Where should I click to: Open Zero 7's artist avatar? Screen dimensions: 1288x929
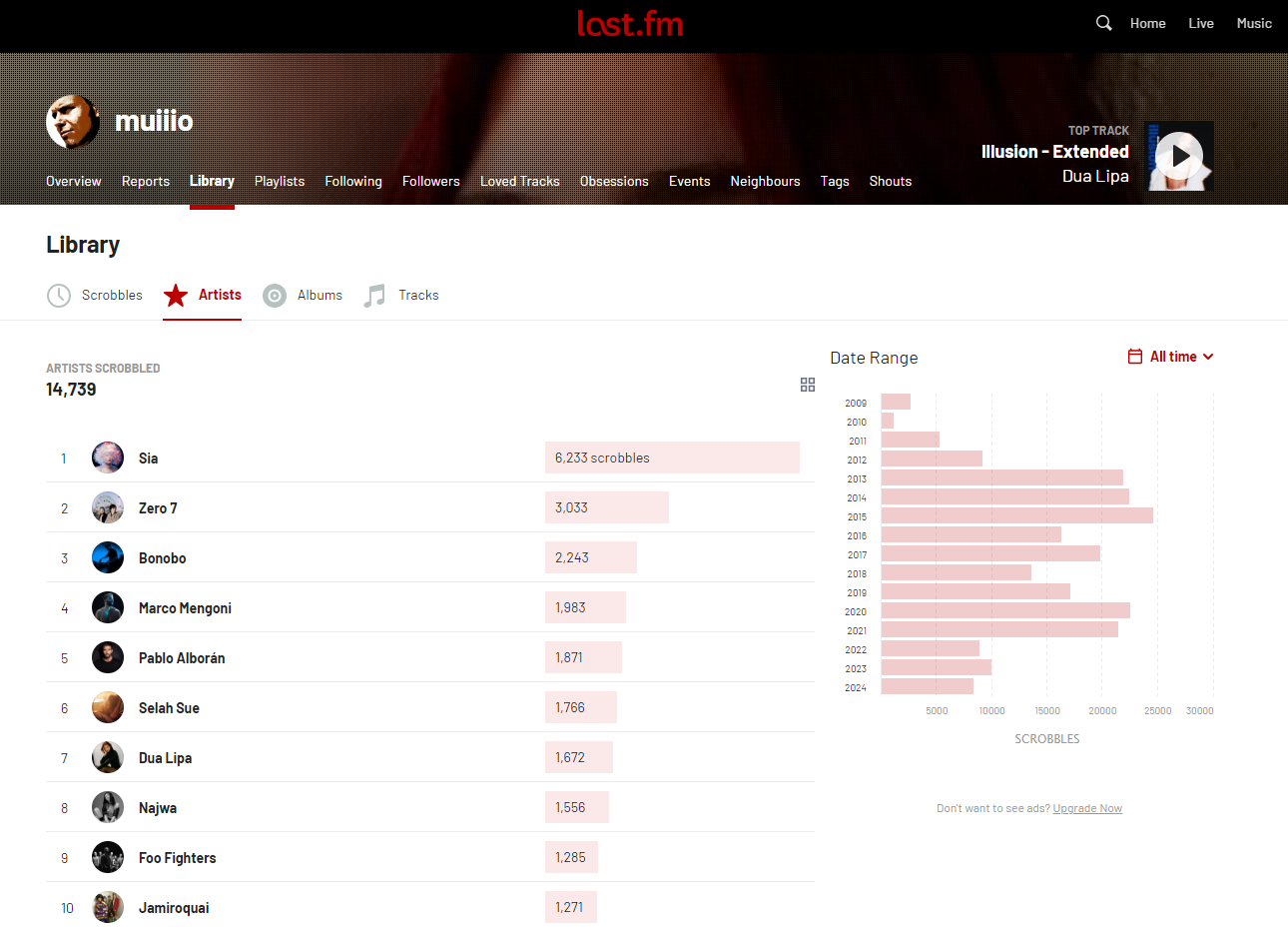tap(108, 507)
